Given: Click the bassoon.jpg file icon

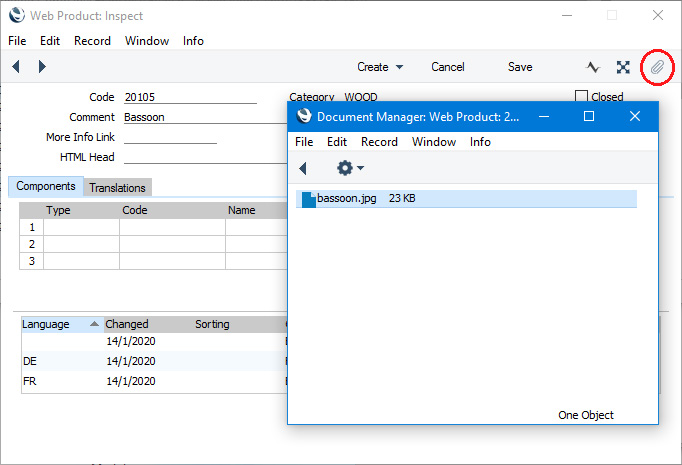Looking at the screenshot, I should pyautogui.click(x=309, y=199).
